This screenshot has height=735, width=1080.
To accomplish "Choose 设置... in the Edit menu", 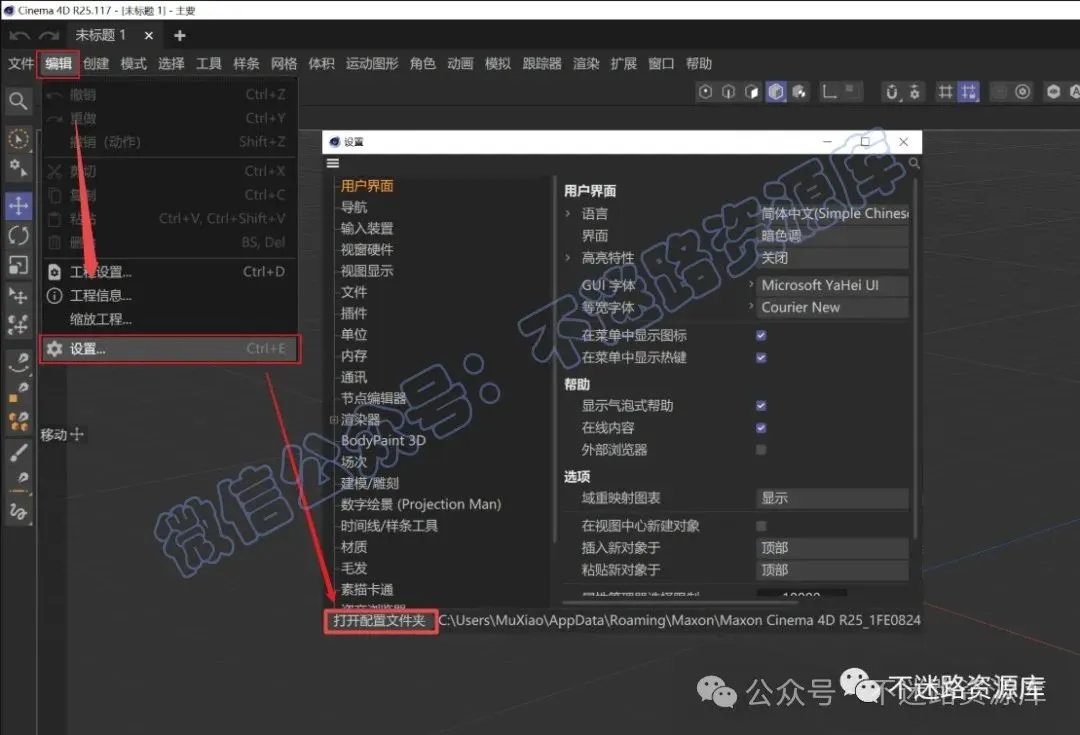I will 169,349.
